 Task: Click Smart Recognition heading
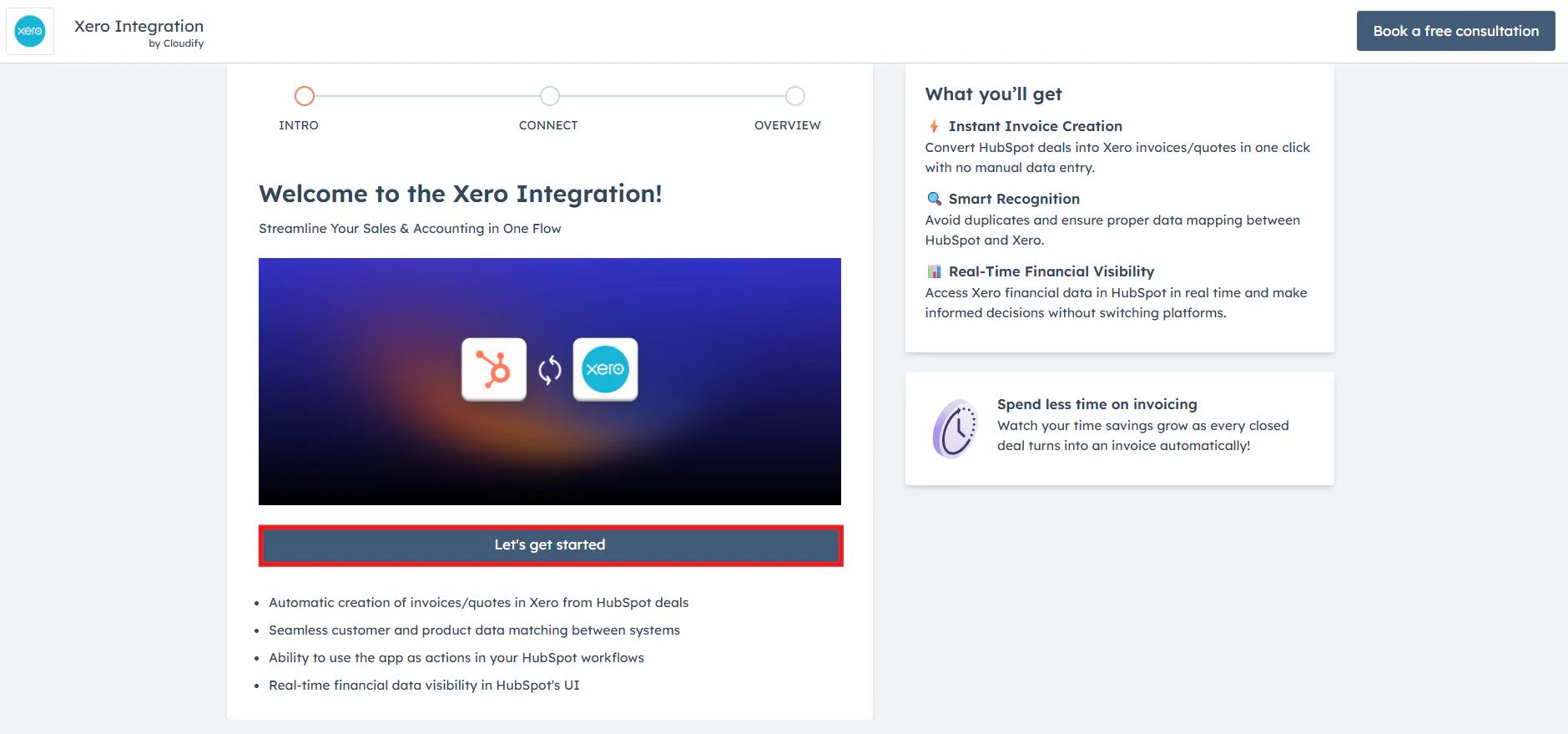click(1014, 199)
